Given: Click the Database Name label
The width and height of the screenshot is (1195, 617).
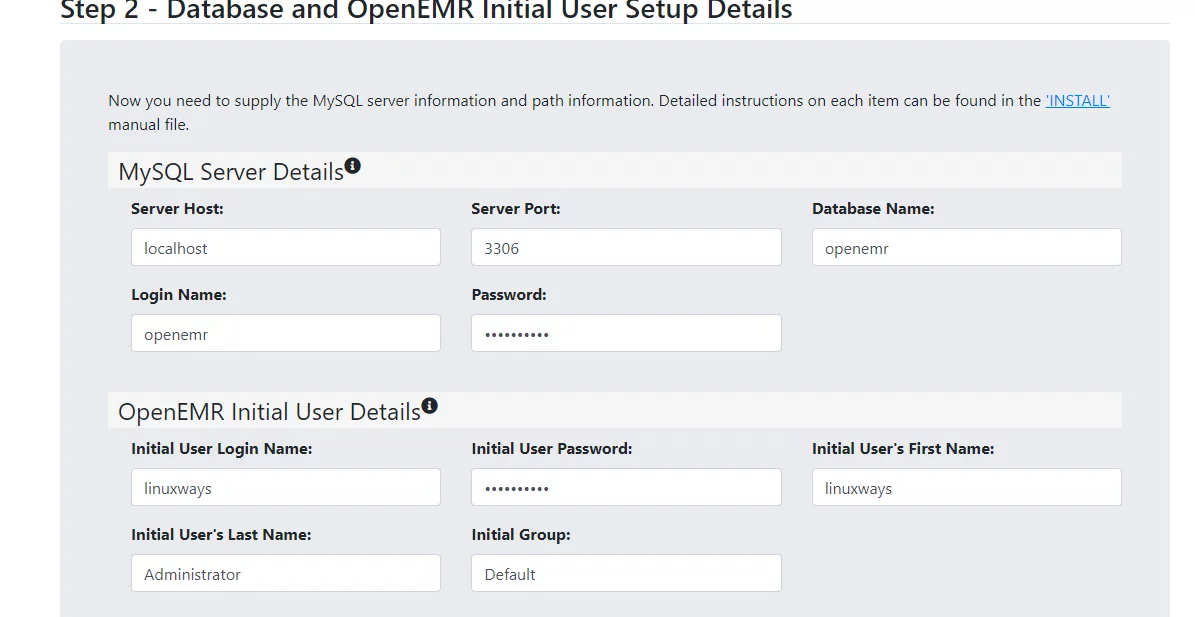Looking at the screenshot, I should (873, 209).
